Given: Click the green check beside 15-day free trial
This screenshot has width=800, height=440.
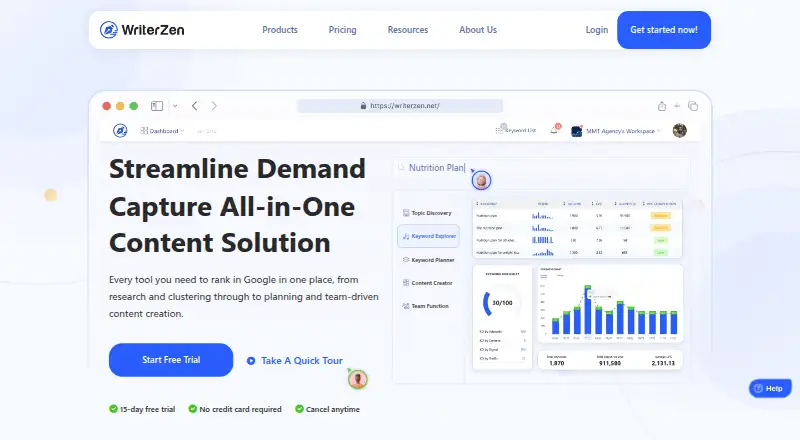Looking at the screenshot, I should pos(113,408).
